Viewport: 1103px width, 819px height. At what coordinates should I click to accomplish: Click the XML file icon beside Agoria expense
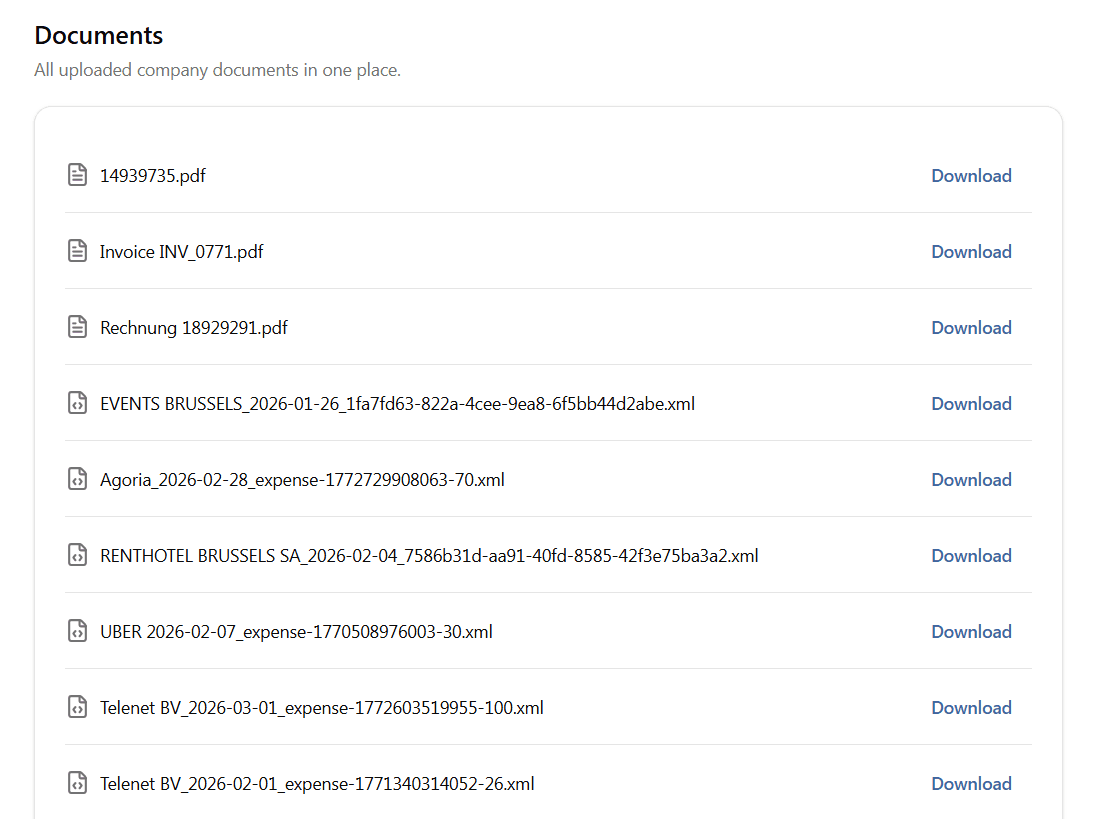[x=77, y=479]
